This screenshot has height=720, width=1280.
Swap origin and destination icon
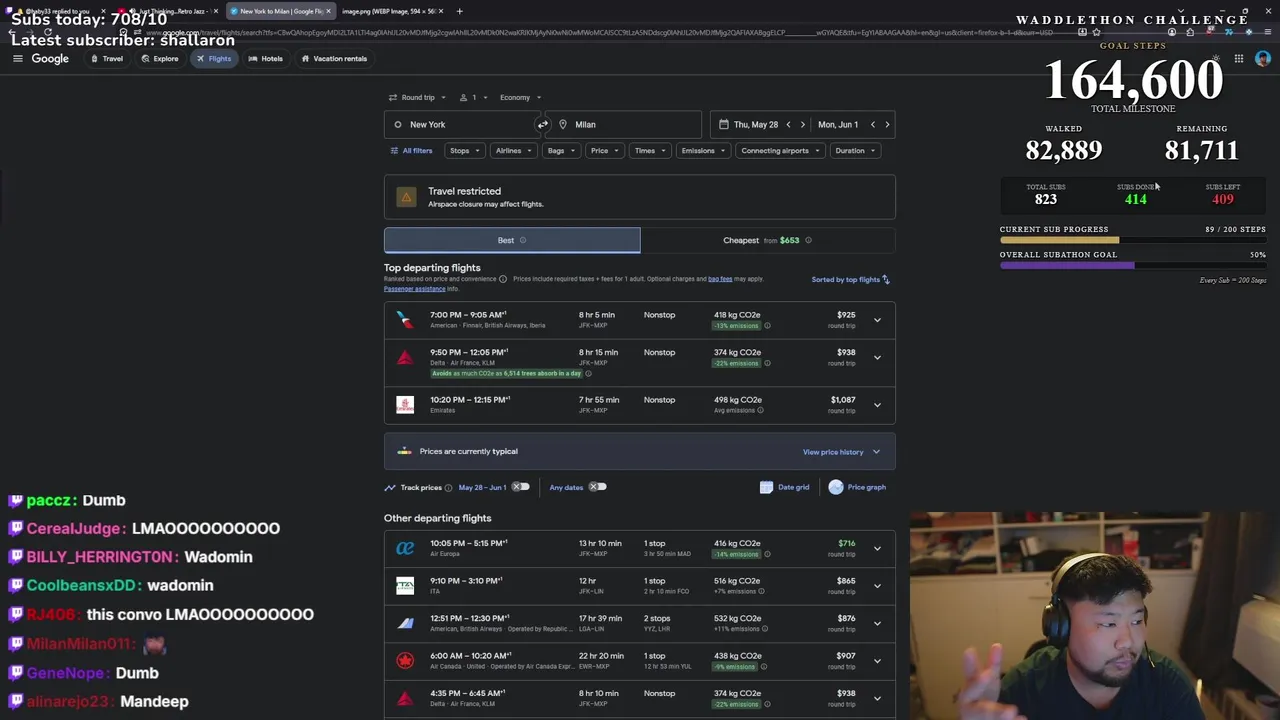pyautogui.click(x=542, y=124)
